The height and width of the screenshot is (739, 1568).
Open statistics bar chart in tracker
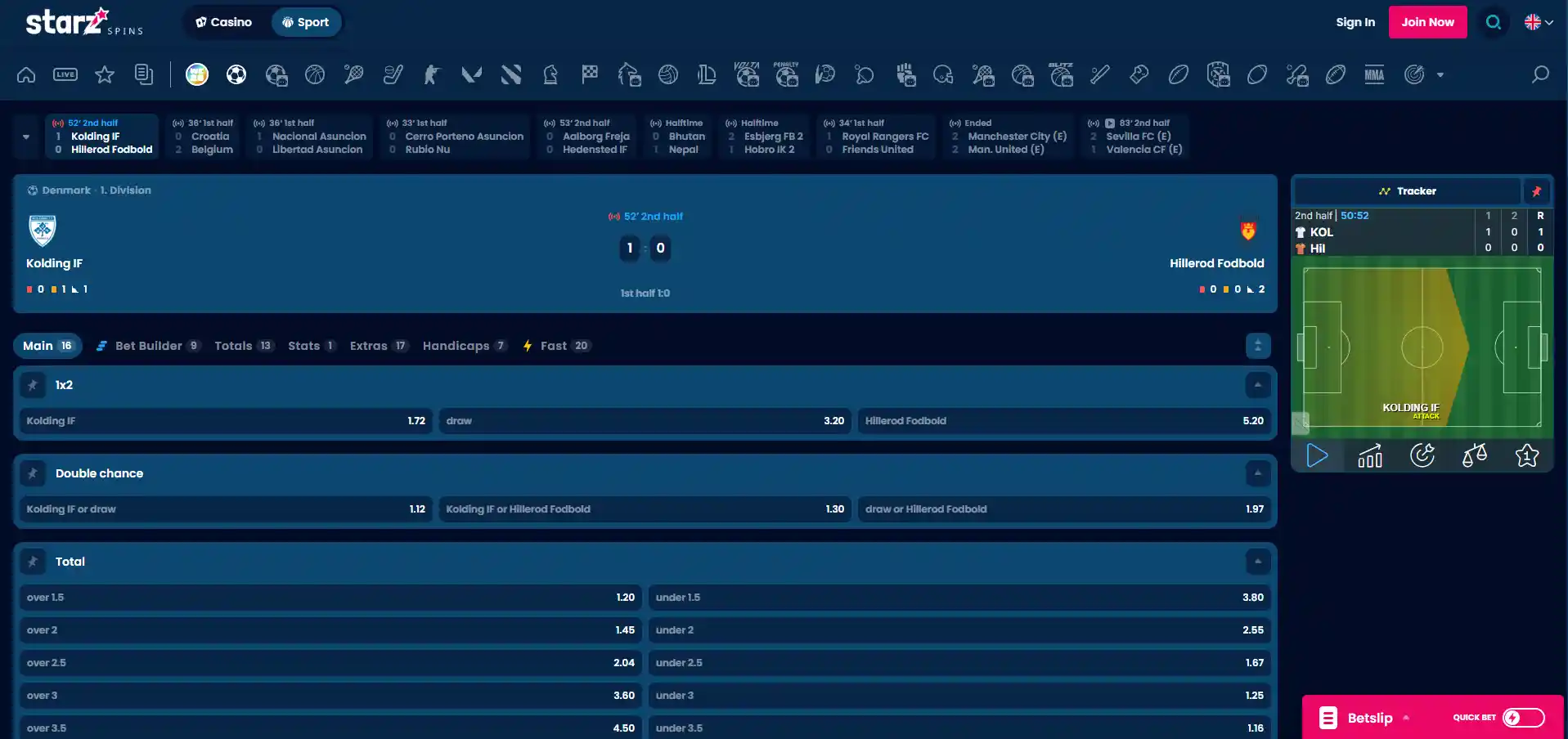pos(1370,455)
